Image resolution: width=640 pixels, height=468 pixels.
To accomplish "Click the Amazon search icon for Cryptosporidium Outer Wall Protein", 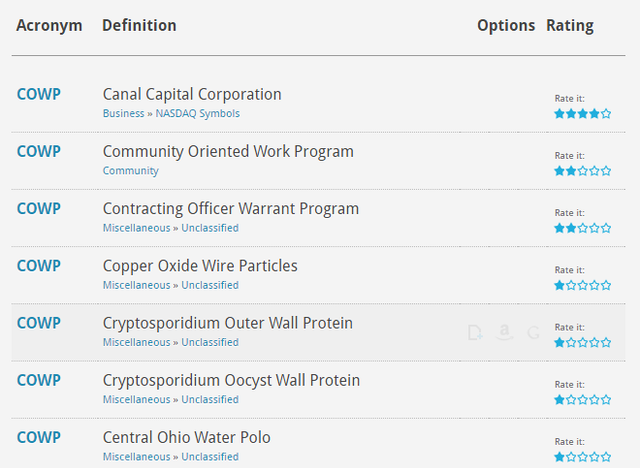I will 505,332.
